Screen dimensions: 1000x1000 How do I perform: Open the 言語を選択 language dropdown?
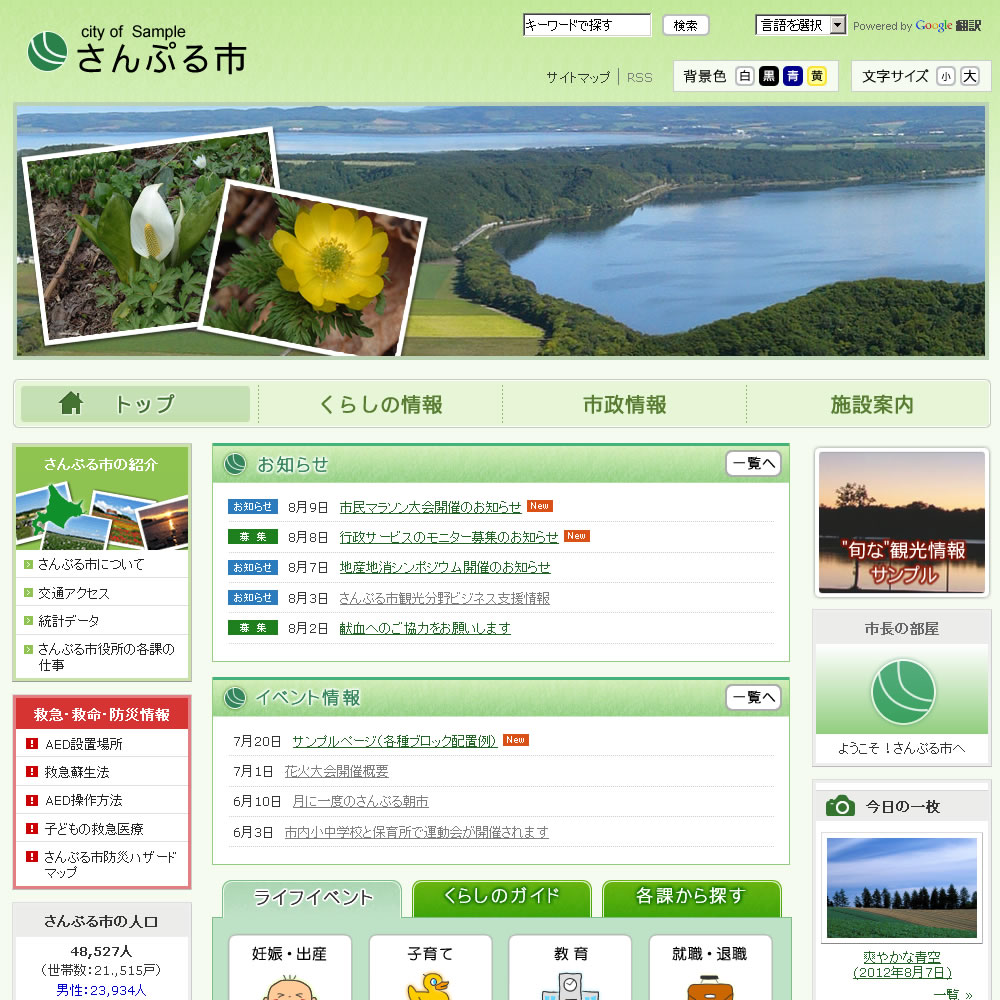(x=800, y=24)
